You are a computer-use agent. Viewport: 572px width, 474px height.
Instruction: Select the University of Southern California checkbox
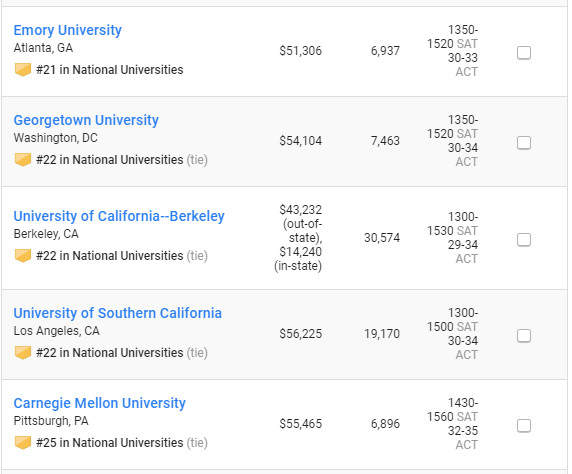524,336
